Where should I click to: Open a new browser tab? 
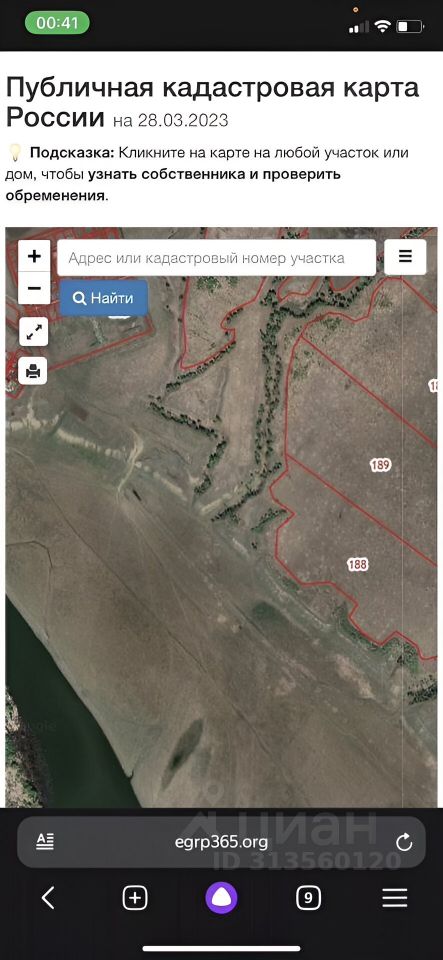[135, 898]
